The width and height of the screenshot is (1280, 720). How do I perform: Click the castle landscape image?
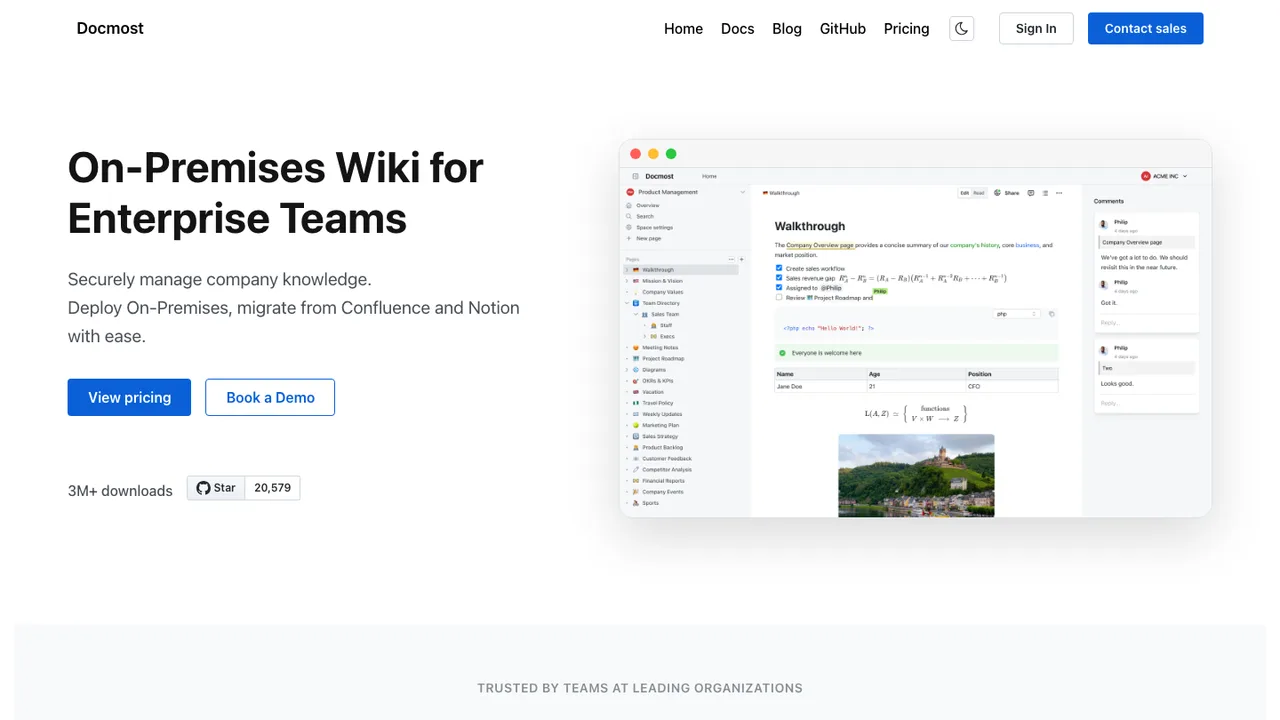click(x=916, y=475)
